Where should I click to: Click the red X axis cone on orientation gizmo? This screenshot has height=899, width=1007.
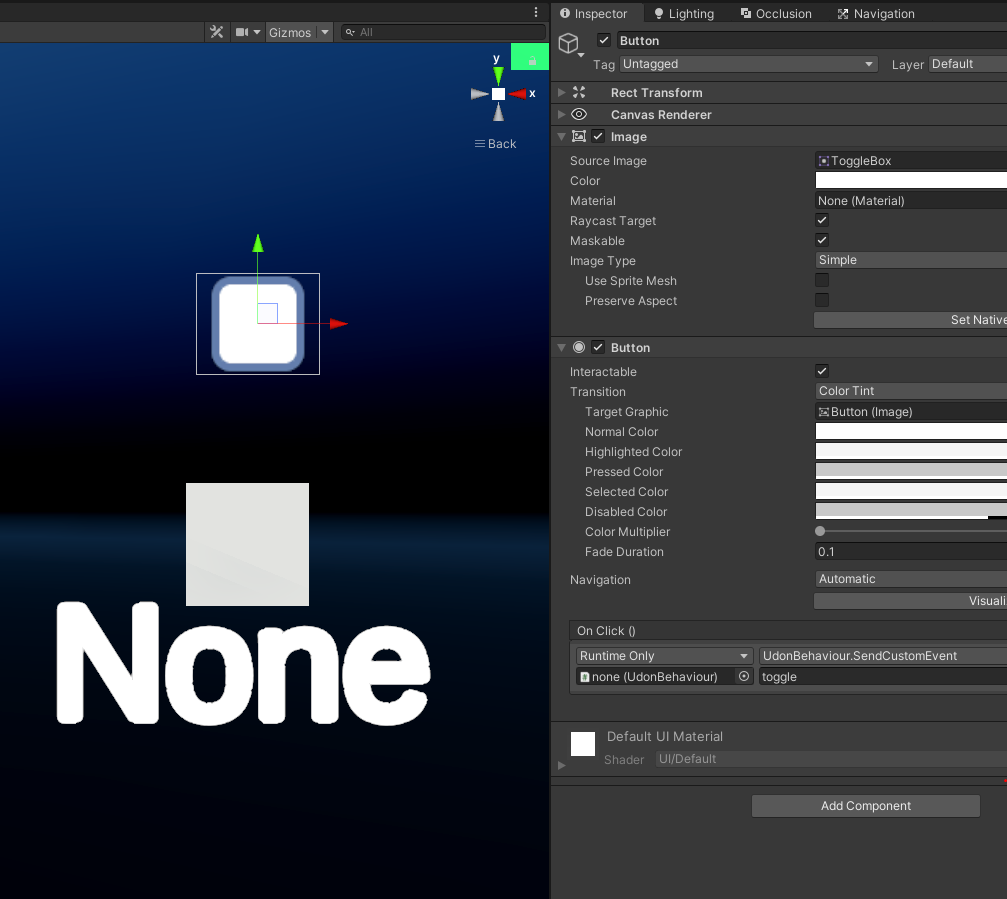tap(518, 94)
